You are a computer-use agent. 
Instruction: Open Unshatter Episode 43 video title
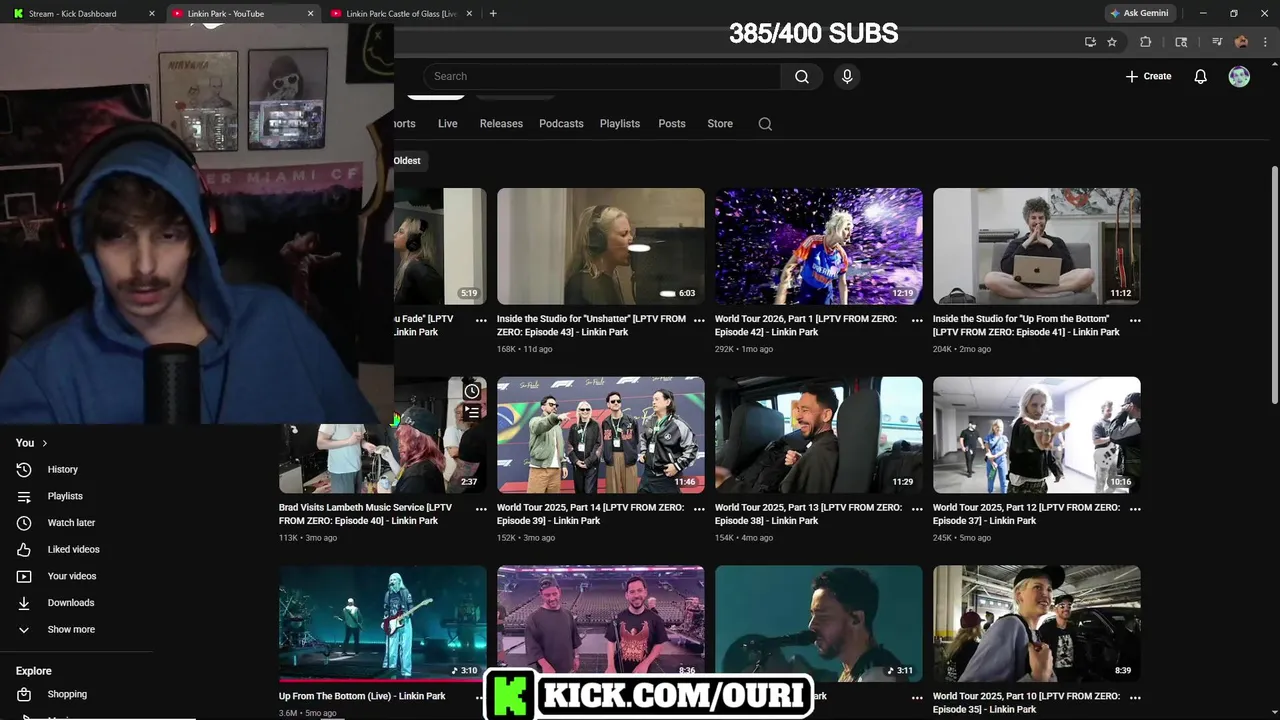pos(591,325)
